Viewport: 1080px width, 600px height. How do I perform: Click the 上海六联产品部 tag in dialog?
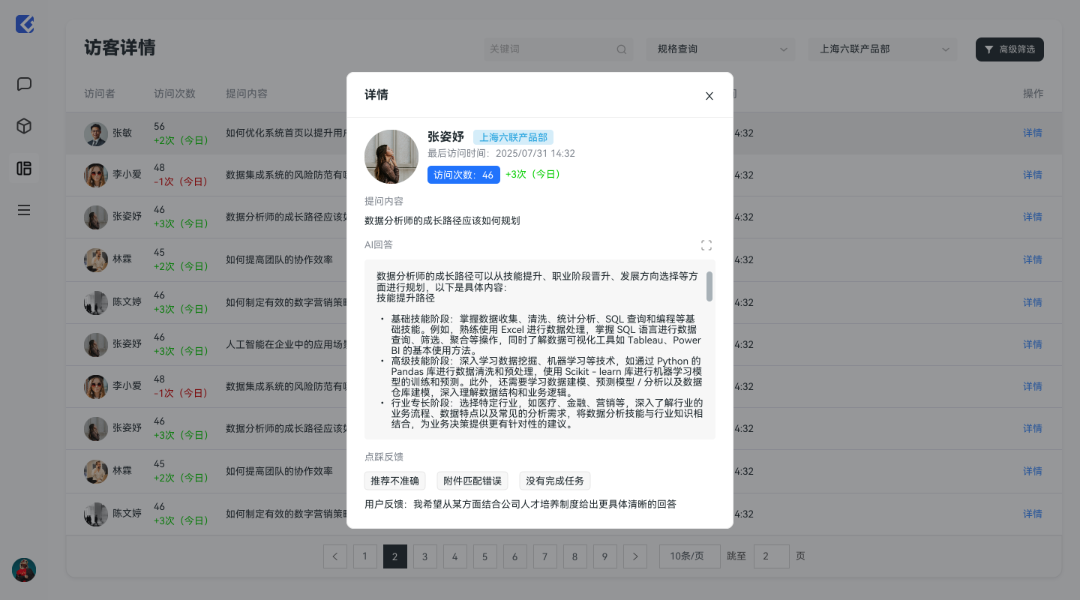point(513,137)
